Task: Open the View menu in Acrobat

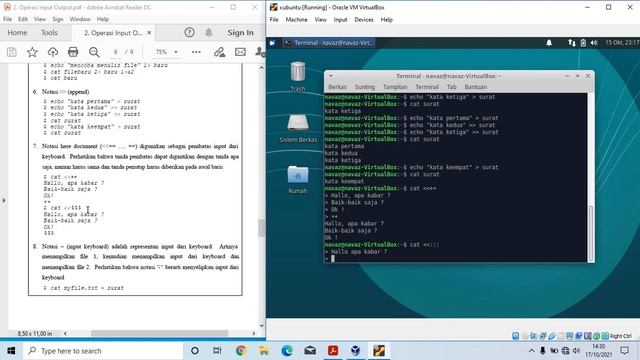Action: tap(40, 19)
